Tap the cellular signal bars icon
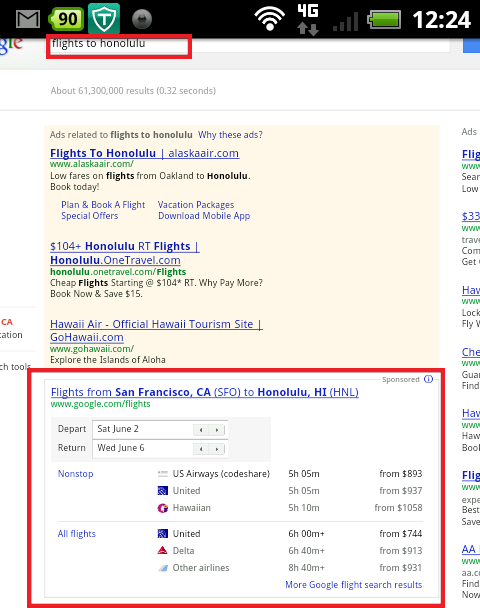This screenshot has width=480, height=608. 345,22
